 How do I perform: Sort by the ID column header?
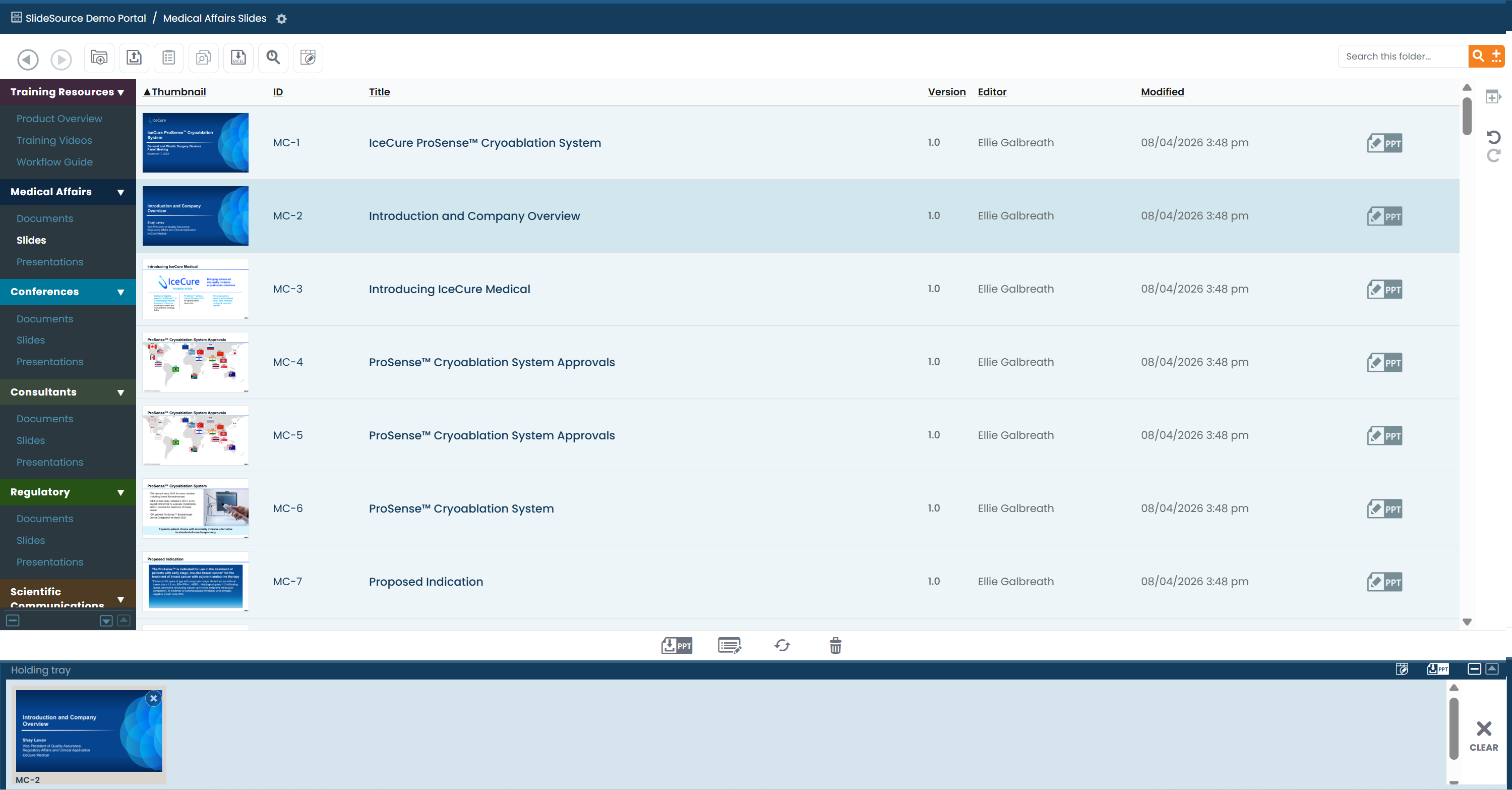coord(278,92)
